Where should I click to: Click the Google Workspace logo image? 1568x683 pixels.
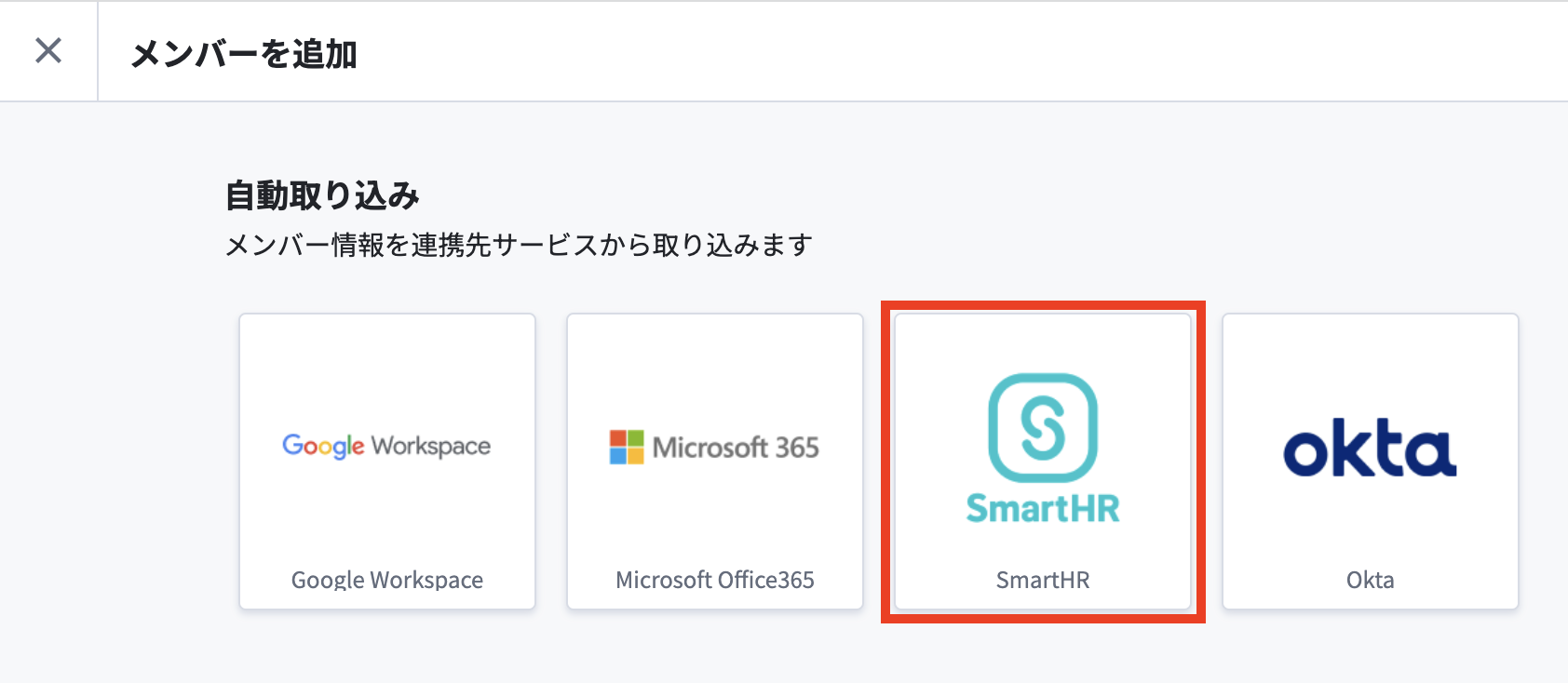(386, 447)
